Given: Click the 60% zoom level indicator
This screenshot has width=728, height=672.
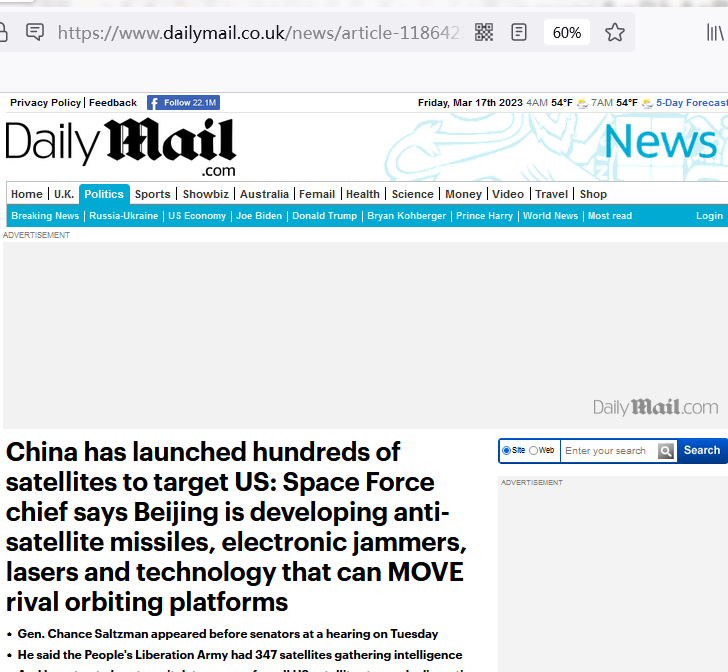Looking at the screenshot, I should pyautogui.click(x=566, y=33).
